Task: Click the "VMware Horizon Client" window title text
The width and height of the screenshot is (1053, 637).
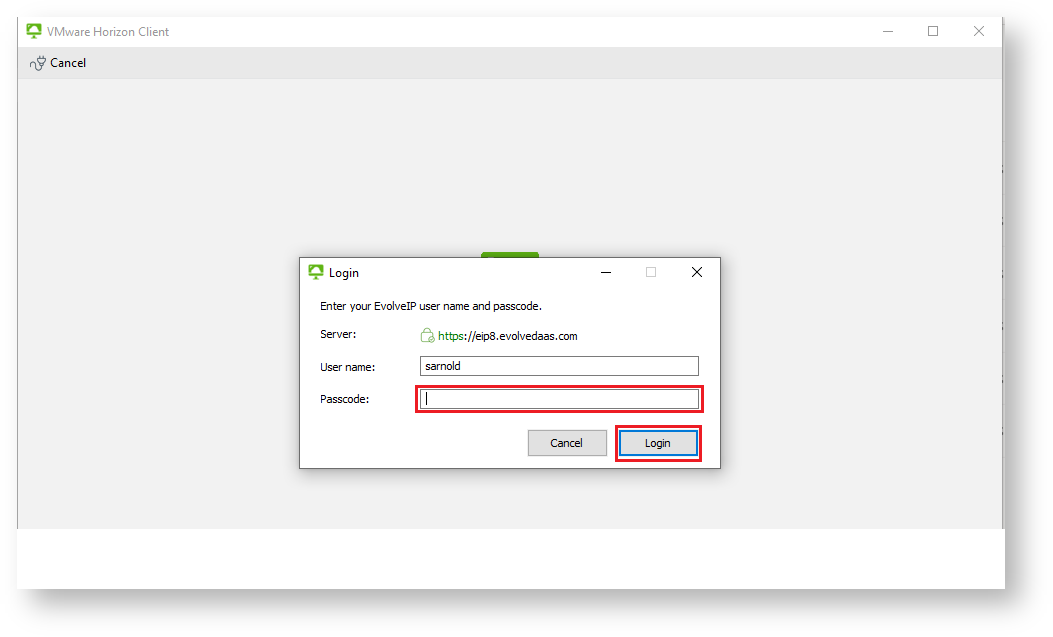Action: [x=108, y=32]
